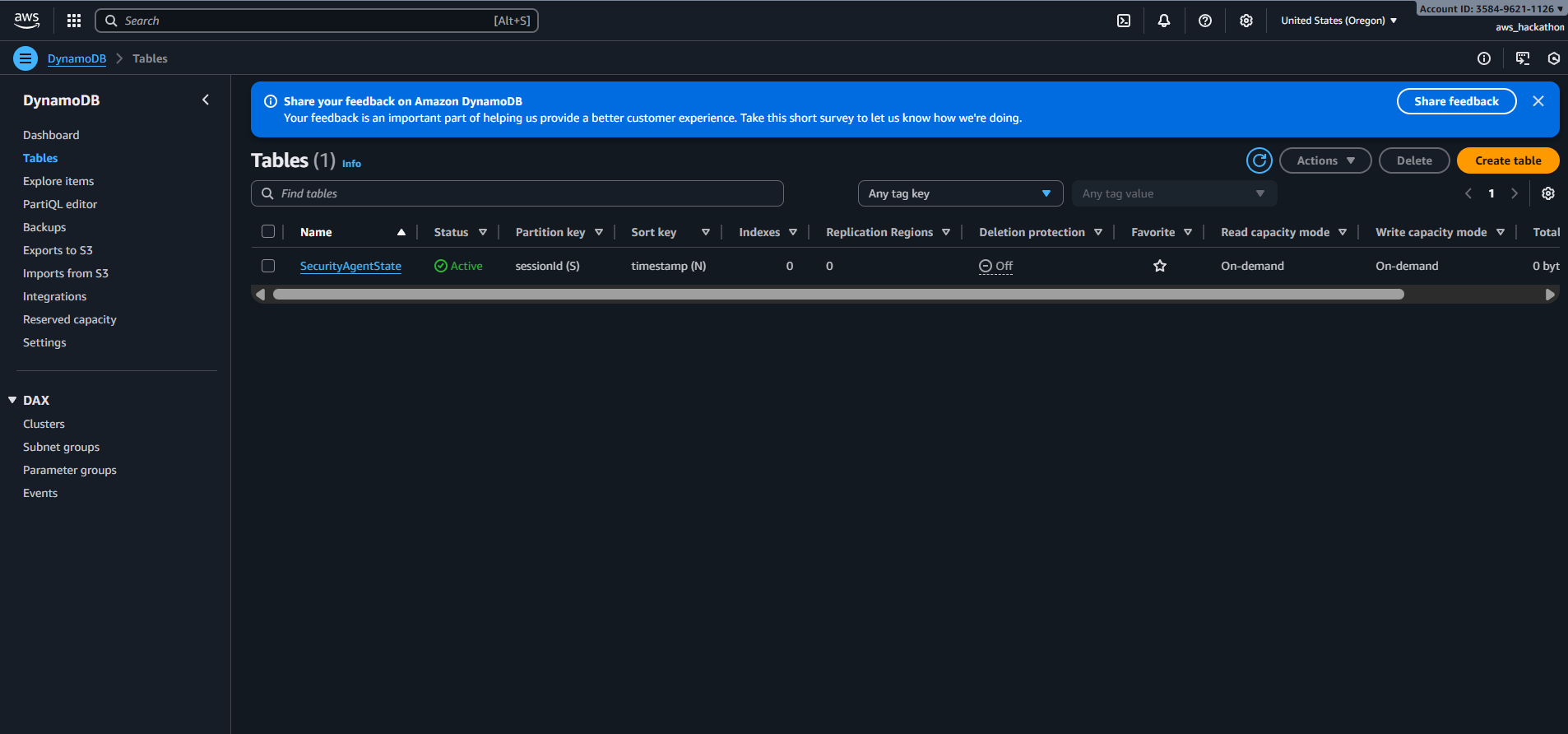Click the Create table button
The width and height of the screenshot is (1568, 734).
click(1508, 160)
